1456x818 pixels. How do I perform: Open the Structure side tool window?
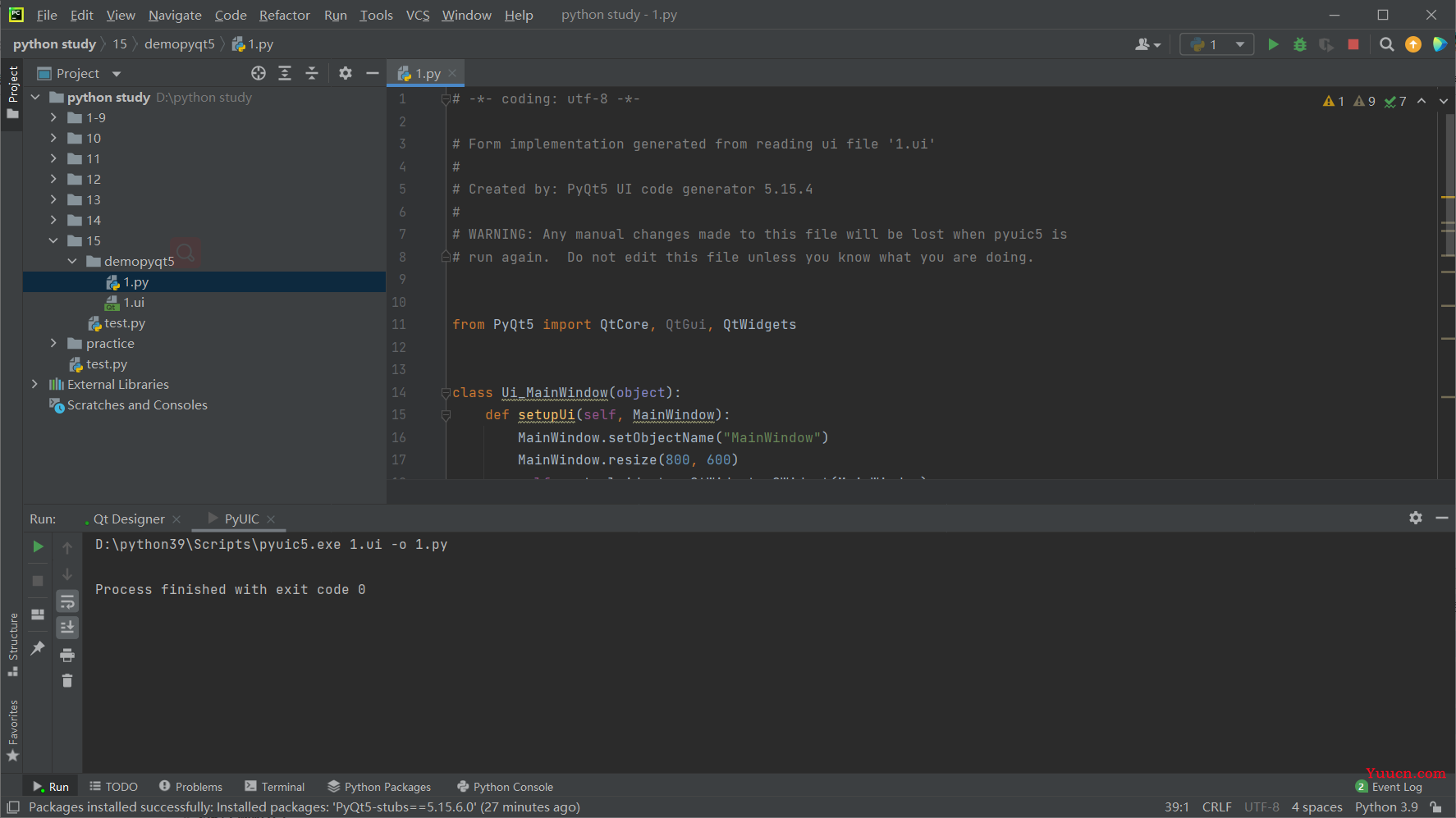(x=12, y=644)
